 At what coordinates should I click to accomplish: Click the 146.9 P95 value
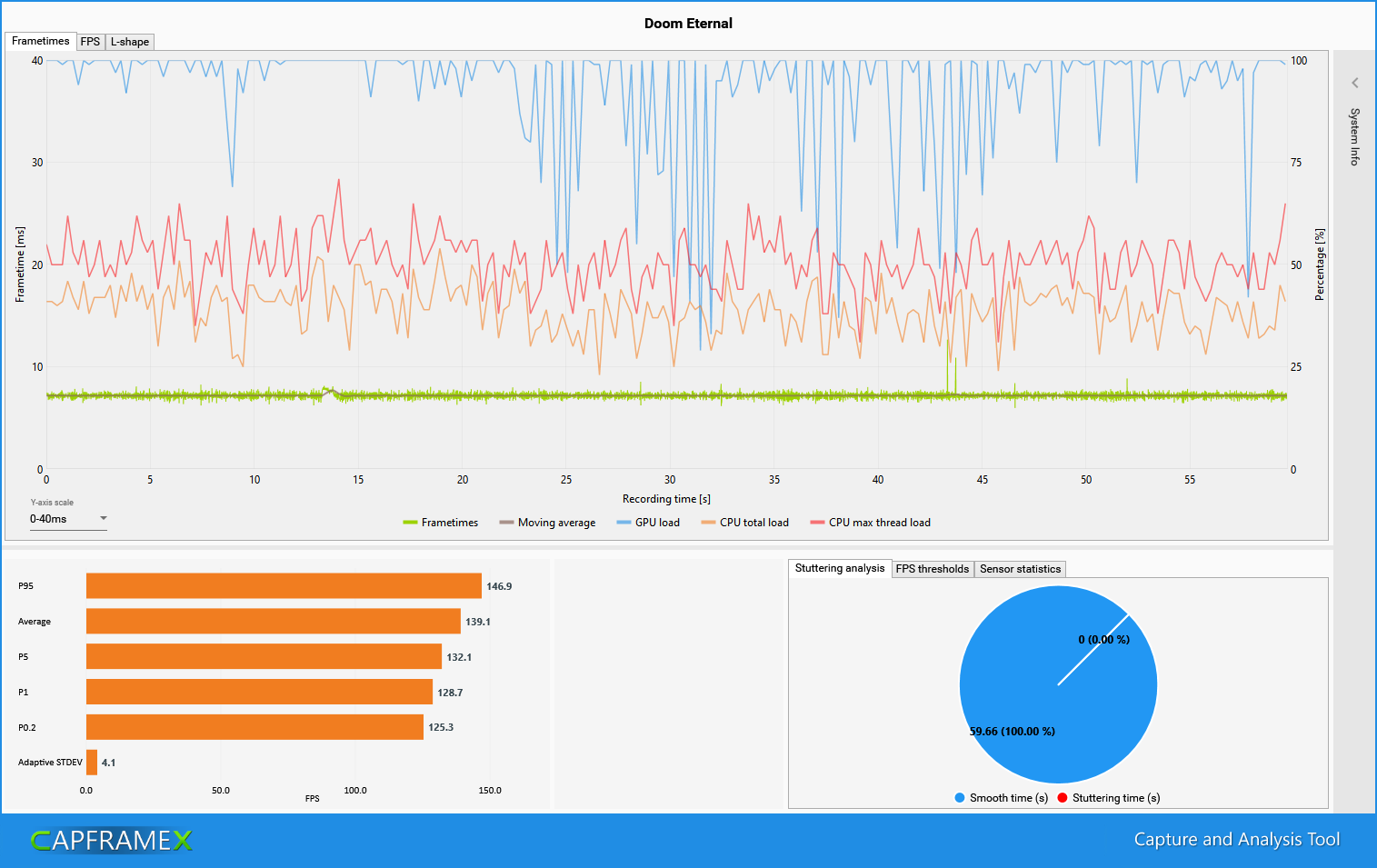point(499,586)
